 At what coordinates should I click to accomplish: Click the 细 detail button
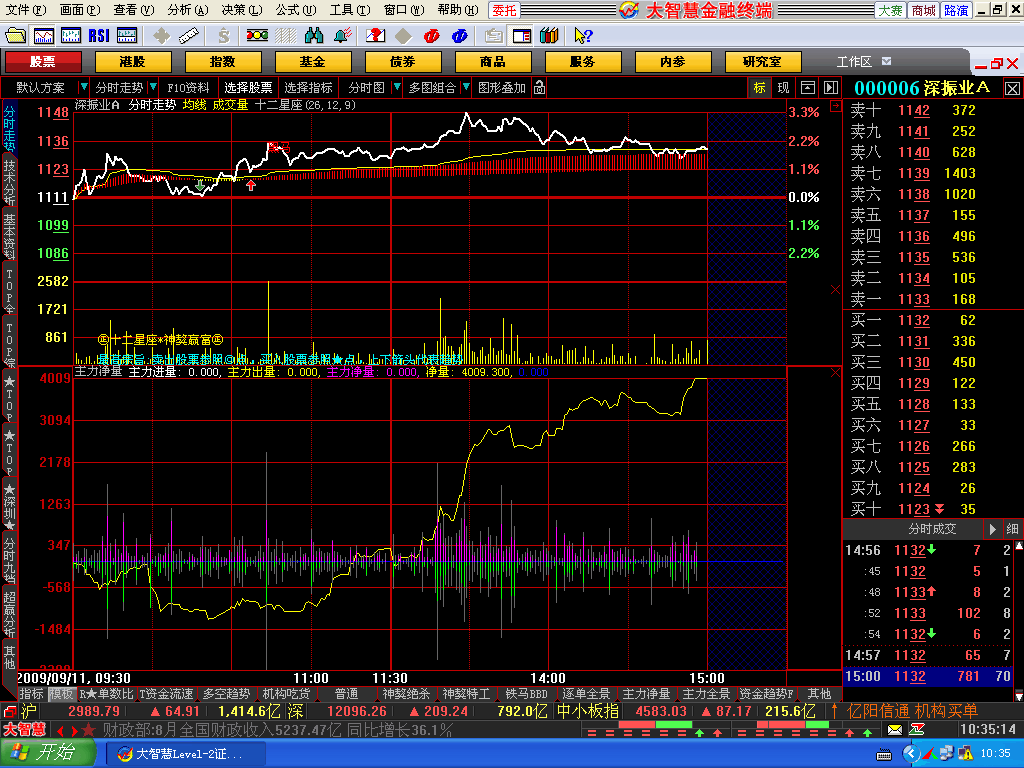point(1012,528)
